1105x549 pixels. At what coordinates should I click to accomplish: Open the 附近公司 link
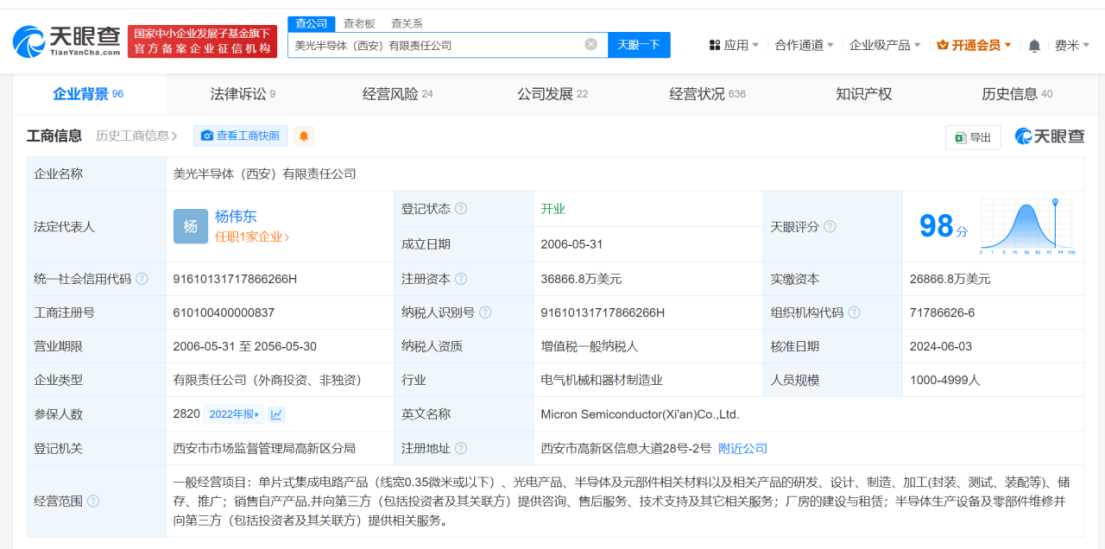click(743, 448)
